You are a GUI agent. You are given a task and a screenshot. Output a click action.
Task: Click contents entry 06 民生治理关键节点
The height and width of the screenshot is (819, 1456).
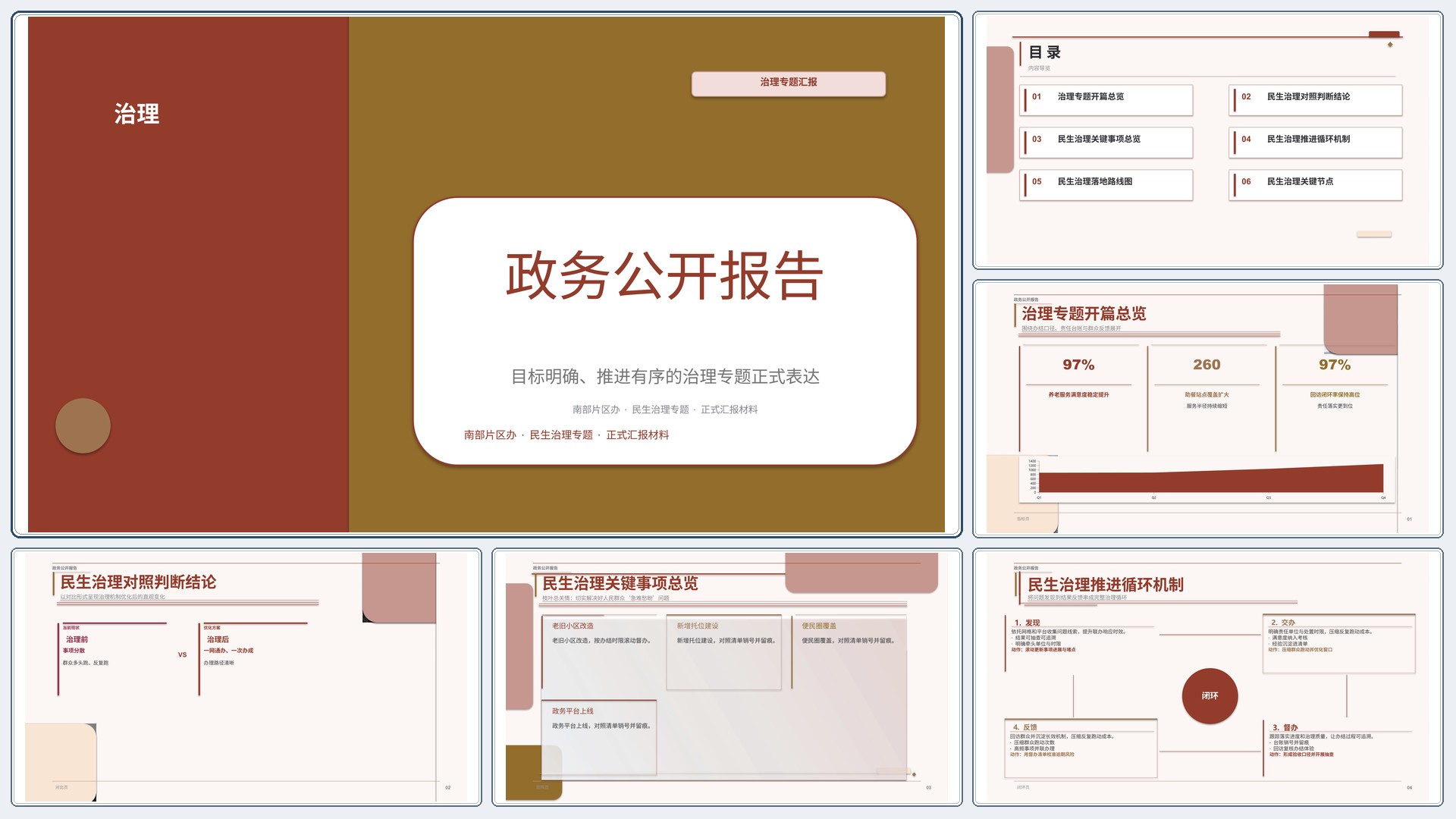[1316, 185]
